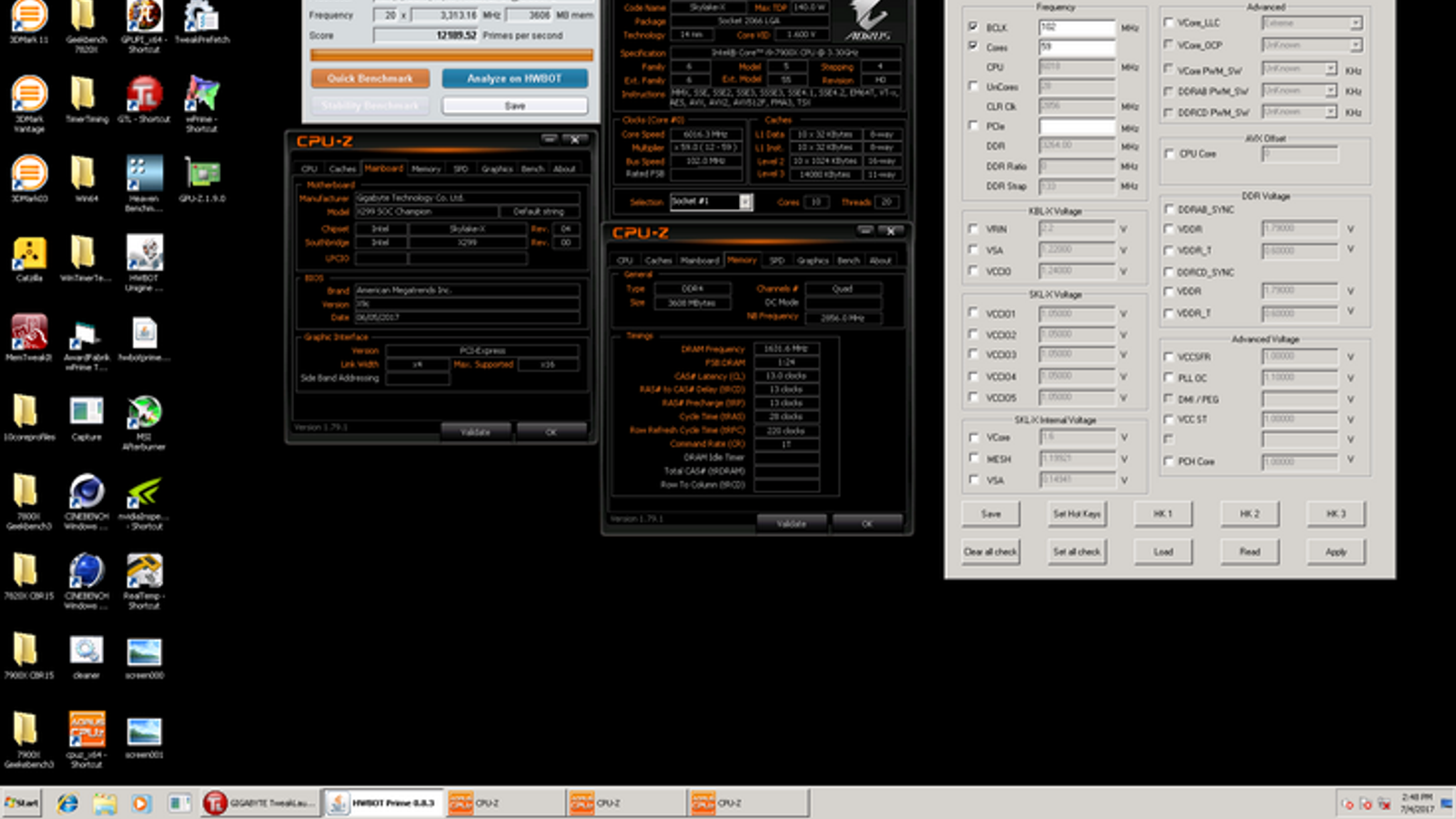Click the Set Hot Keys button
Viewport: 1456px width, 819px height.
click(x=1077, y=514)
